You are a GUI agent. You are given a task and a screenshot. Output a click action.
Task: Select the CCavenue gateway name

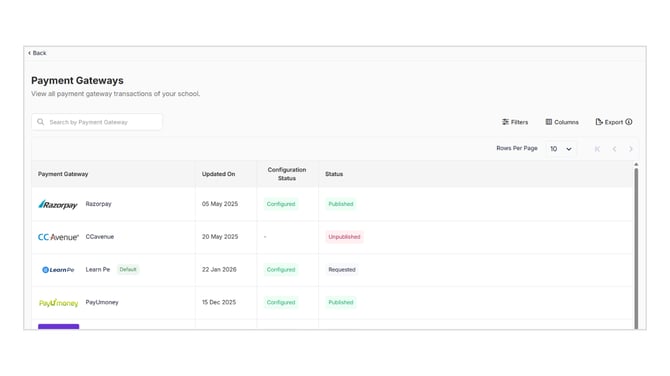point(100,237)
